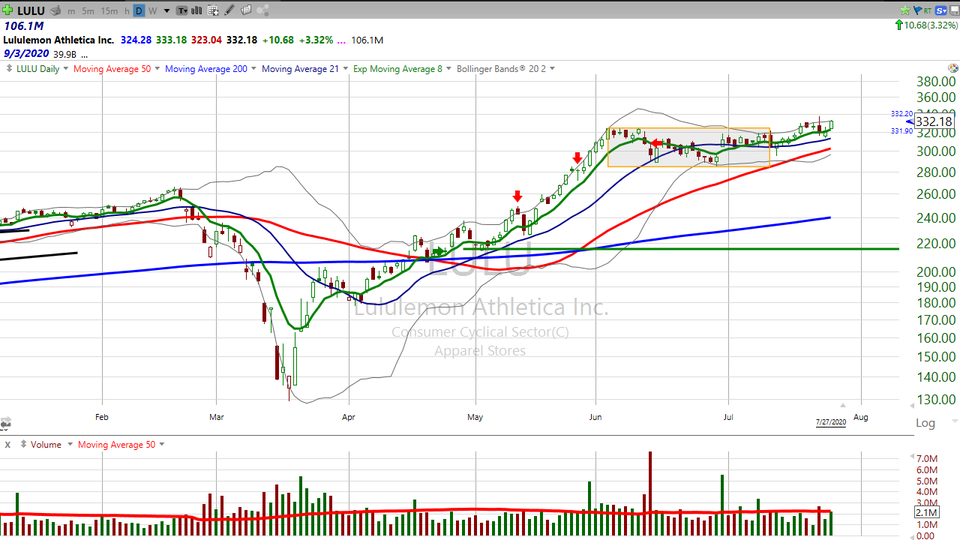Click the save disk icon at top right
Image resolution: width=960 pixels, height=540 pixels.
click(x=954, y=10)
